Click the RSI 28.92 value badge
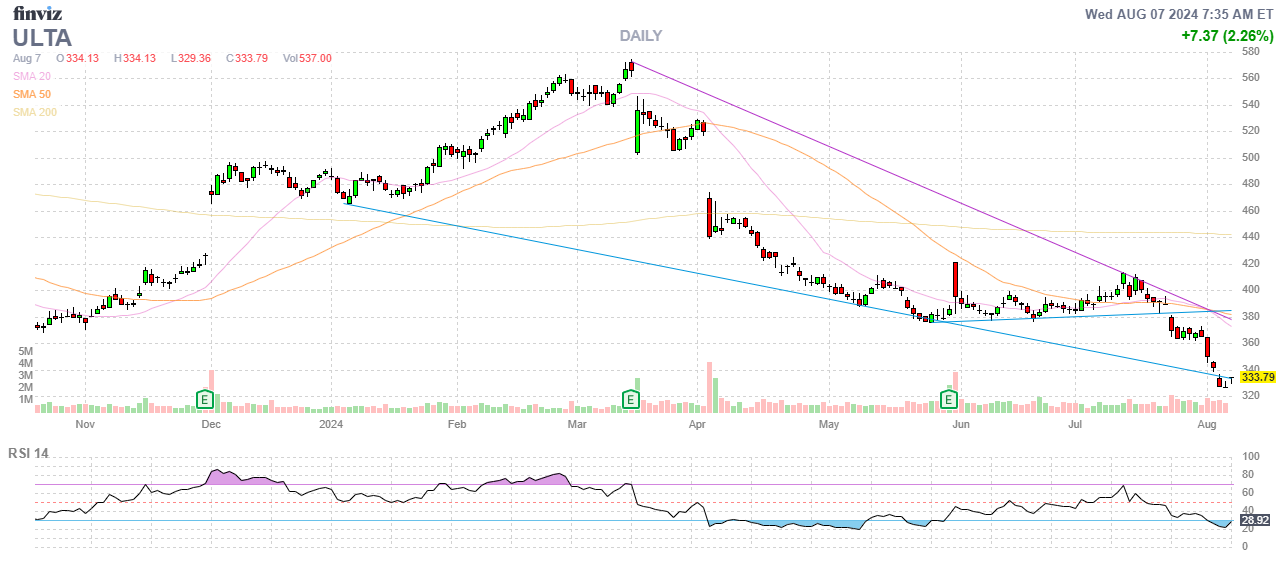The image size is (1287, 562). 1255,521
